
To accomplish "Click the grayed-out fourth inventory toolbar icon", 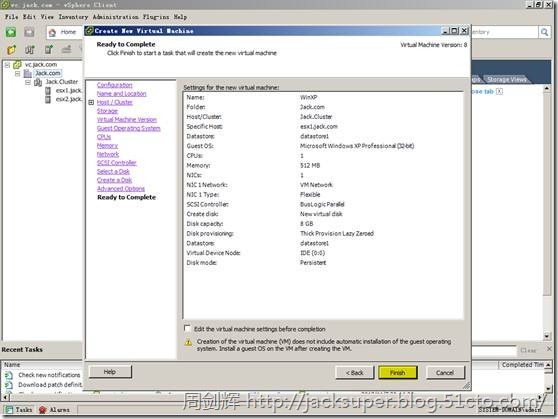I will [66, 49].
